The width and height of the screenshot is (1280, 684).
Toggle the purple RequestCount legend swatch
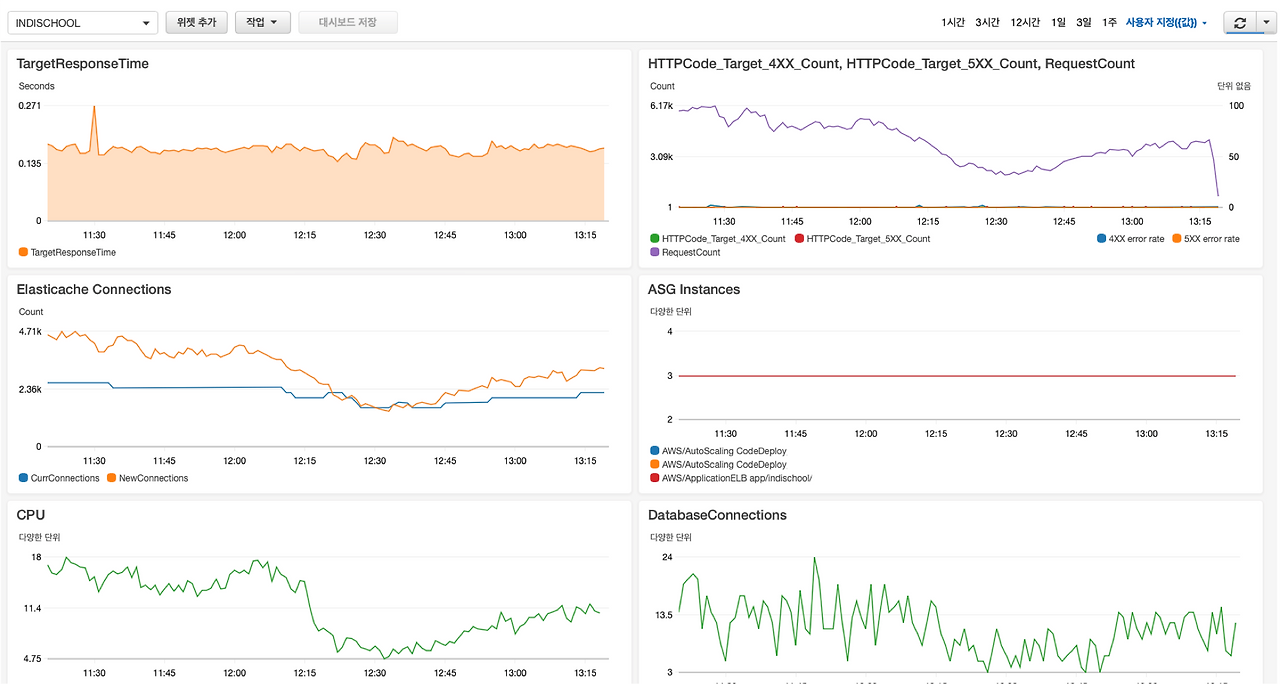click(x=655, y=253)
